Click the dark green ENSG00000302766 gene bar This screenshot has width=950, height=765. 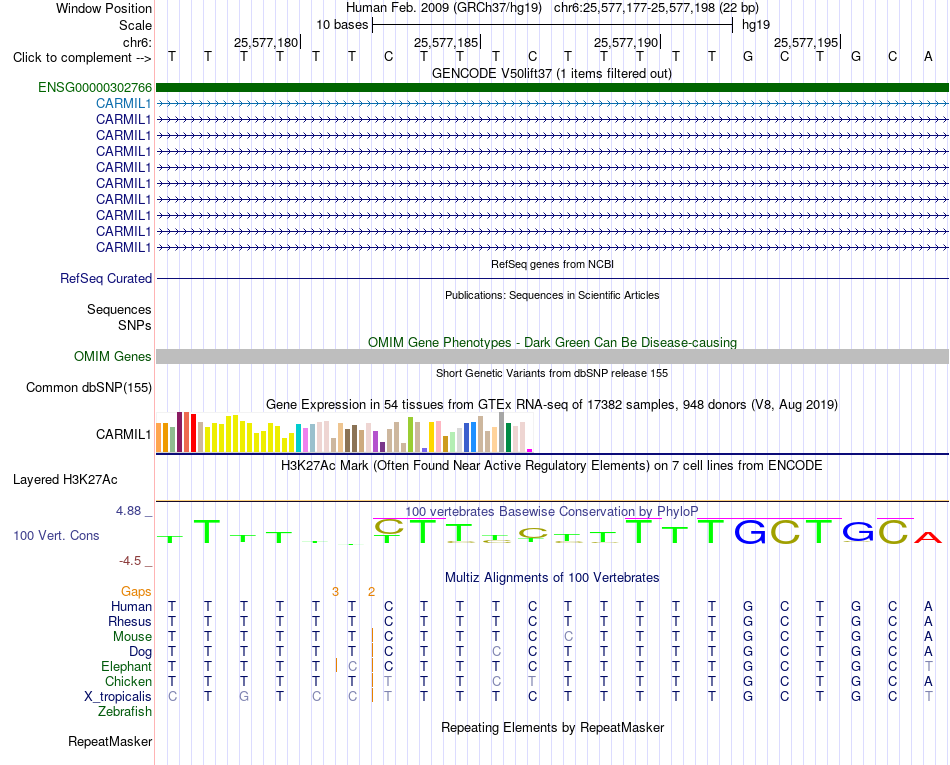coord(552,87)
